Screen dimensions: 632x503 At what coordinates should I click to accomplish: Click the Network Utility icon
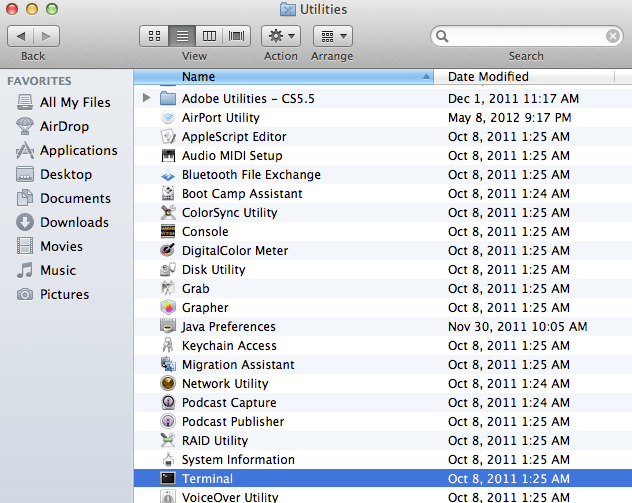coord(168,383)
